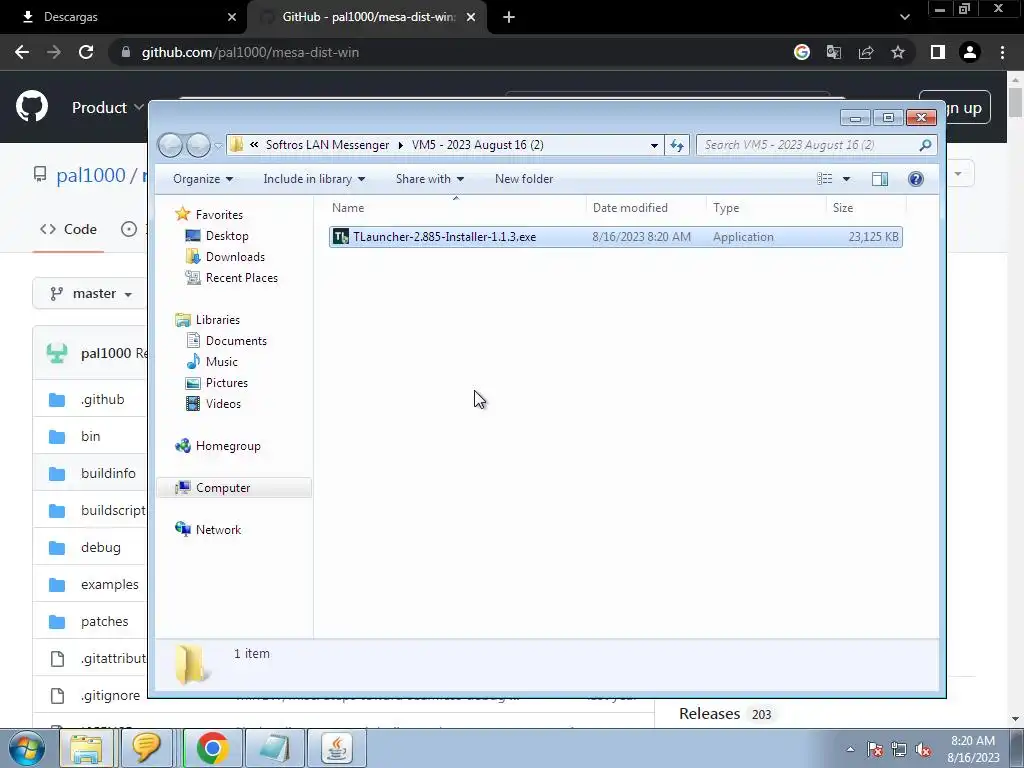The height and width of the screenshot is (768, 1024).
Task: Click the Google icon in the address bar
Action: click(802, 52)
